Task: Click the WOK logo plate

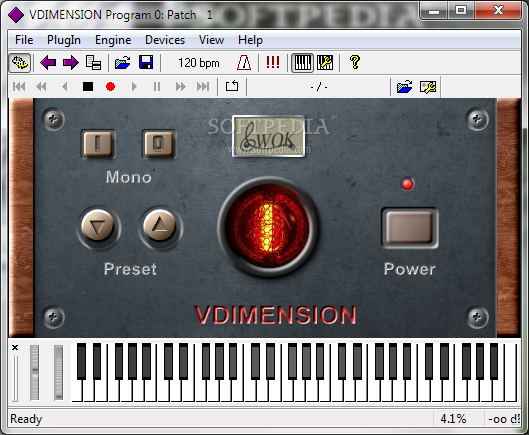Action: click(x=269, y=136)
